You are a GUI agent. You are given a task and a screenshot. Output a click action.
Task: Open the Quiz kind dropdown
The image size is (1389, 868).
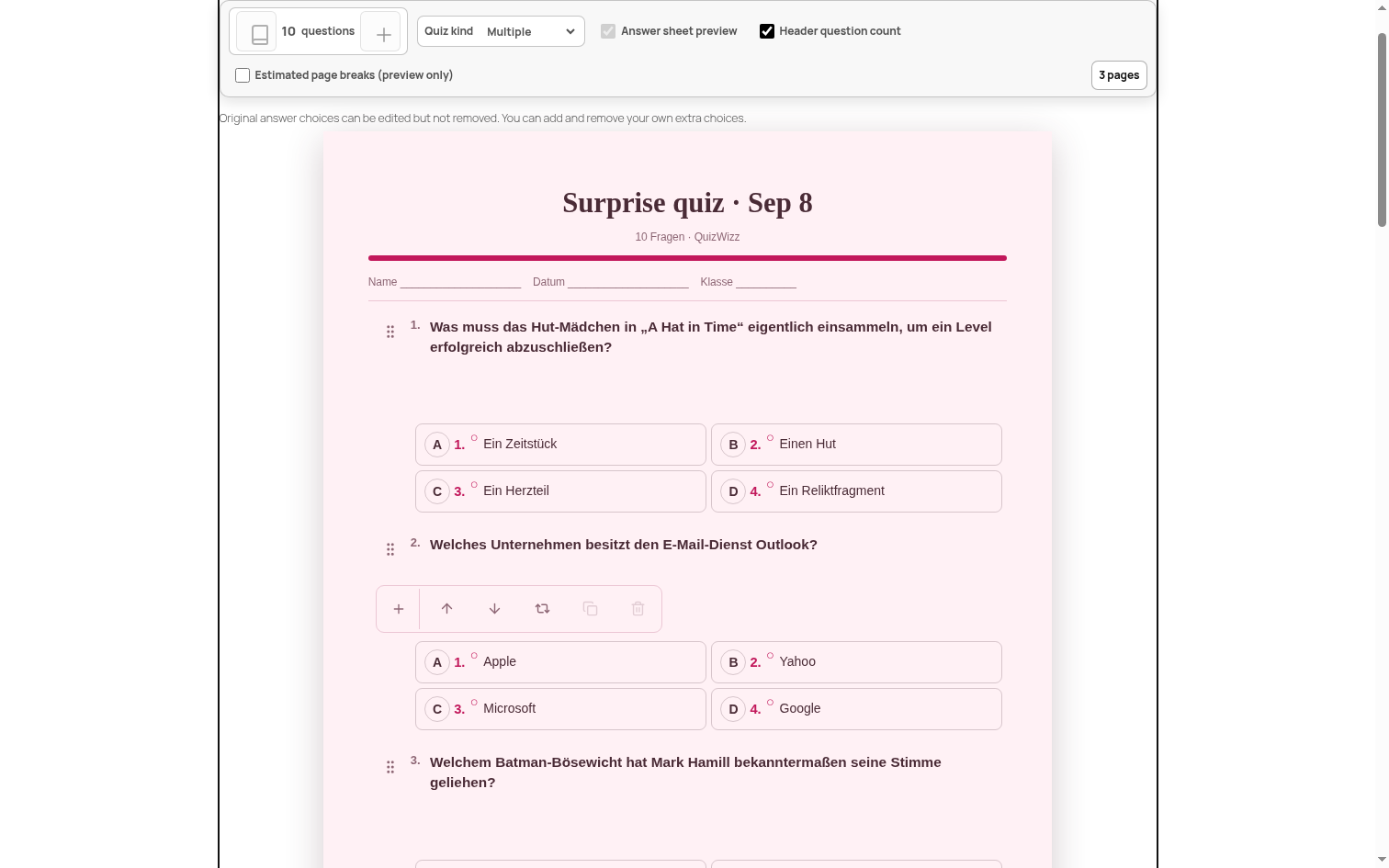[x=501, y=31]
